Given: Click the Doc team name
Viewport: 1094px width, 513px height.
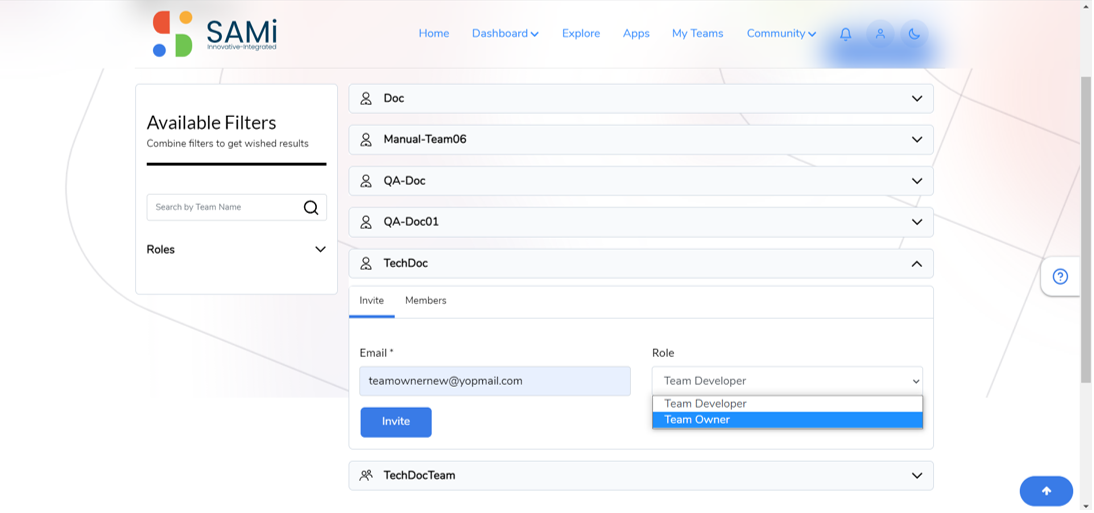Looking at the screenshot, I should tap(394, 98).
